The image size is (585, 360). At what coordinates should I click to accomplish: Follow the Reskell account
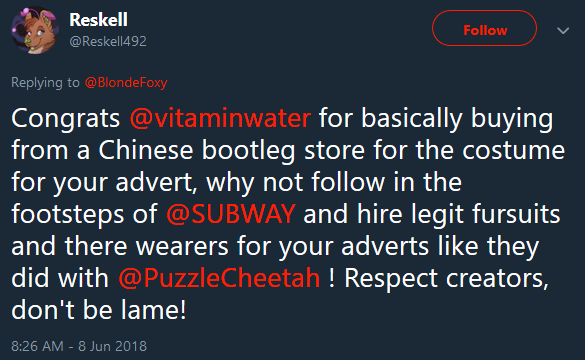[484, 28]
